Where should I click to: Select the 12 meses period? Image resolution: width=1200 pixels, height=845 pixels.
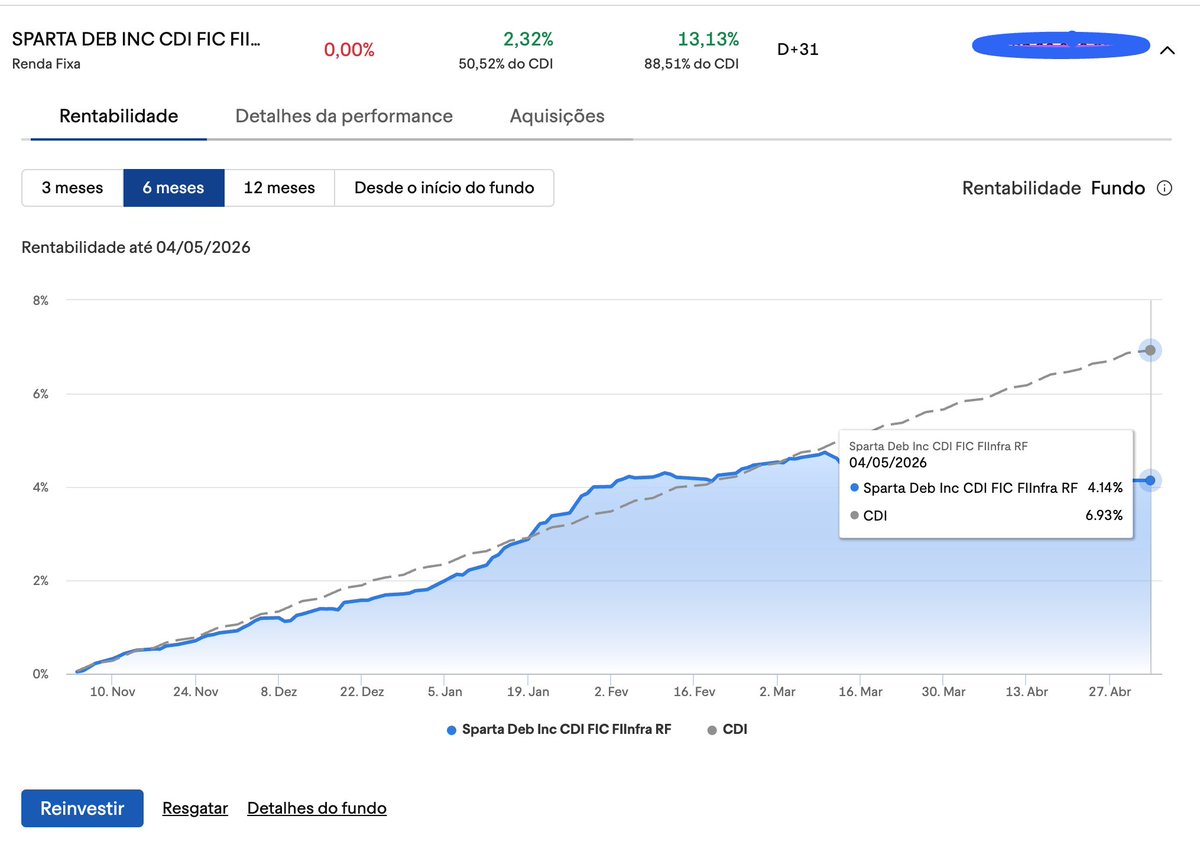click(x=279, y=188)
